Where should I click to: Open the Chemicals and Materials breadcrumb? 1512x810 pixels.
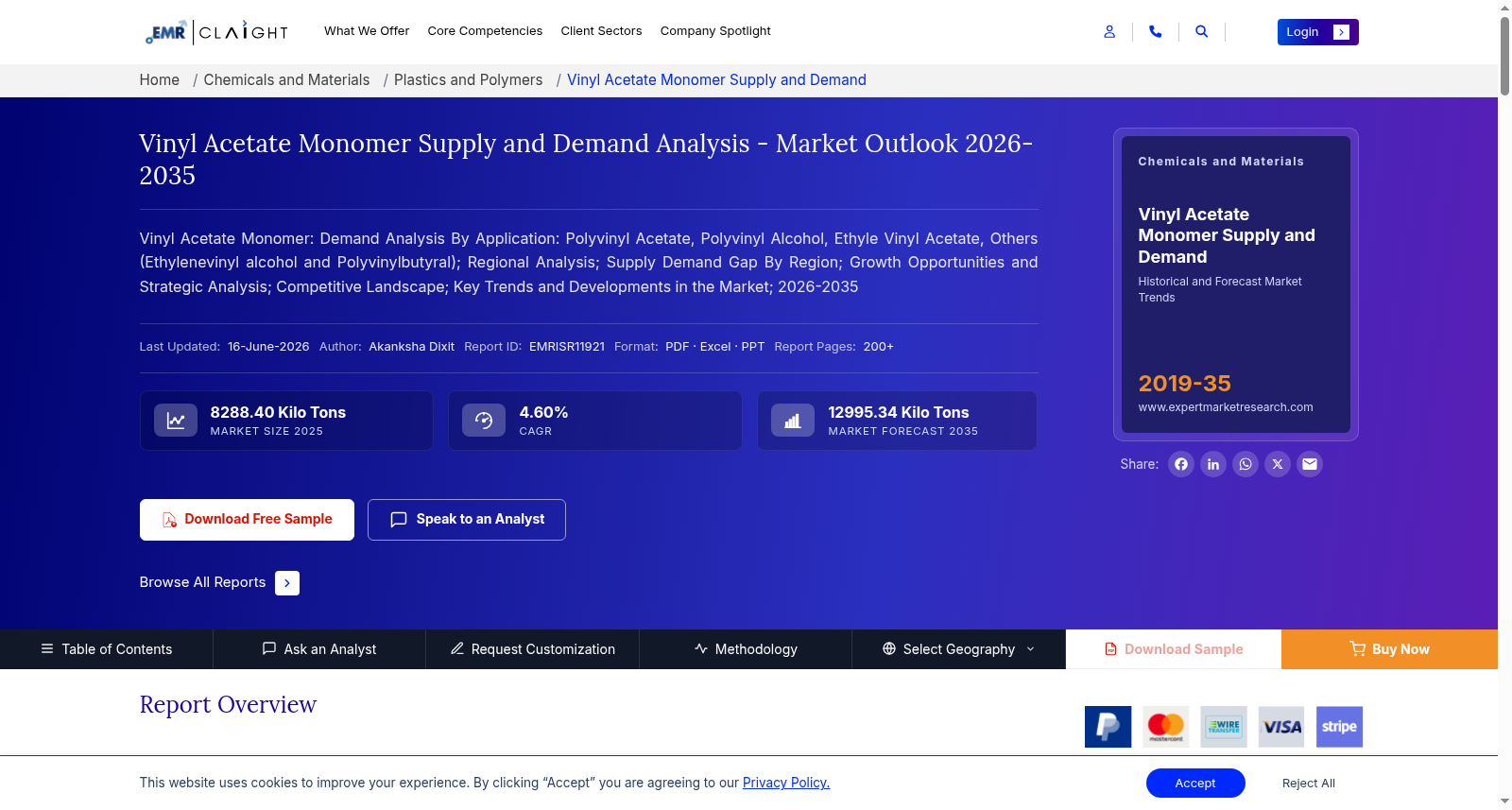[286, 80]
